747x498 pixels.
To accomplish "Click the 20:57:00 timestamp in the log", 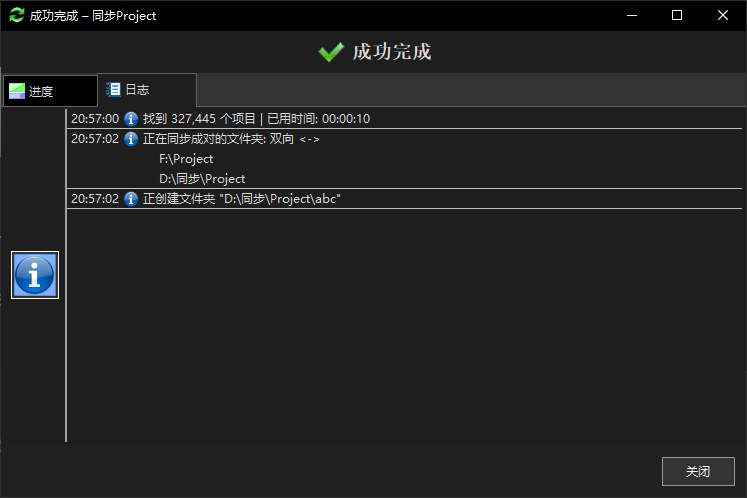I will 95,119.
